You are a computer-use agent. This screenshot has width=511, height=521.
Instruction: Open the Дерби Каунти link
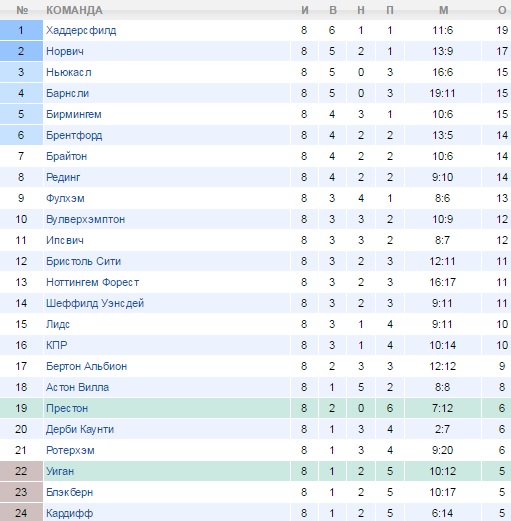point(80,429)
